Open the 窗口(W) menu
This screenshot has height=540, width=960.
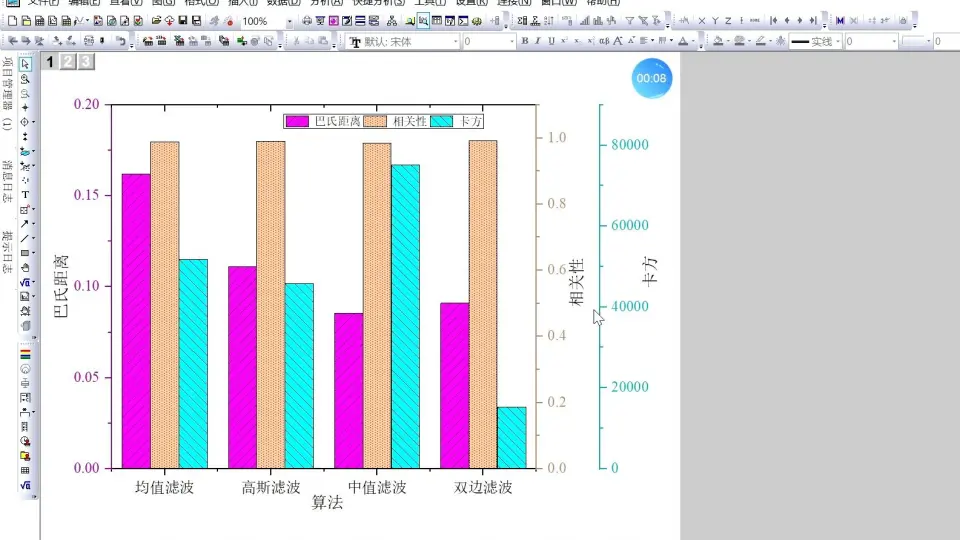559,2
